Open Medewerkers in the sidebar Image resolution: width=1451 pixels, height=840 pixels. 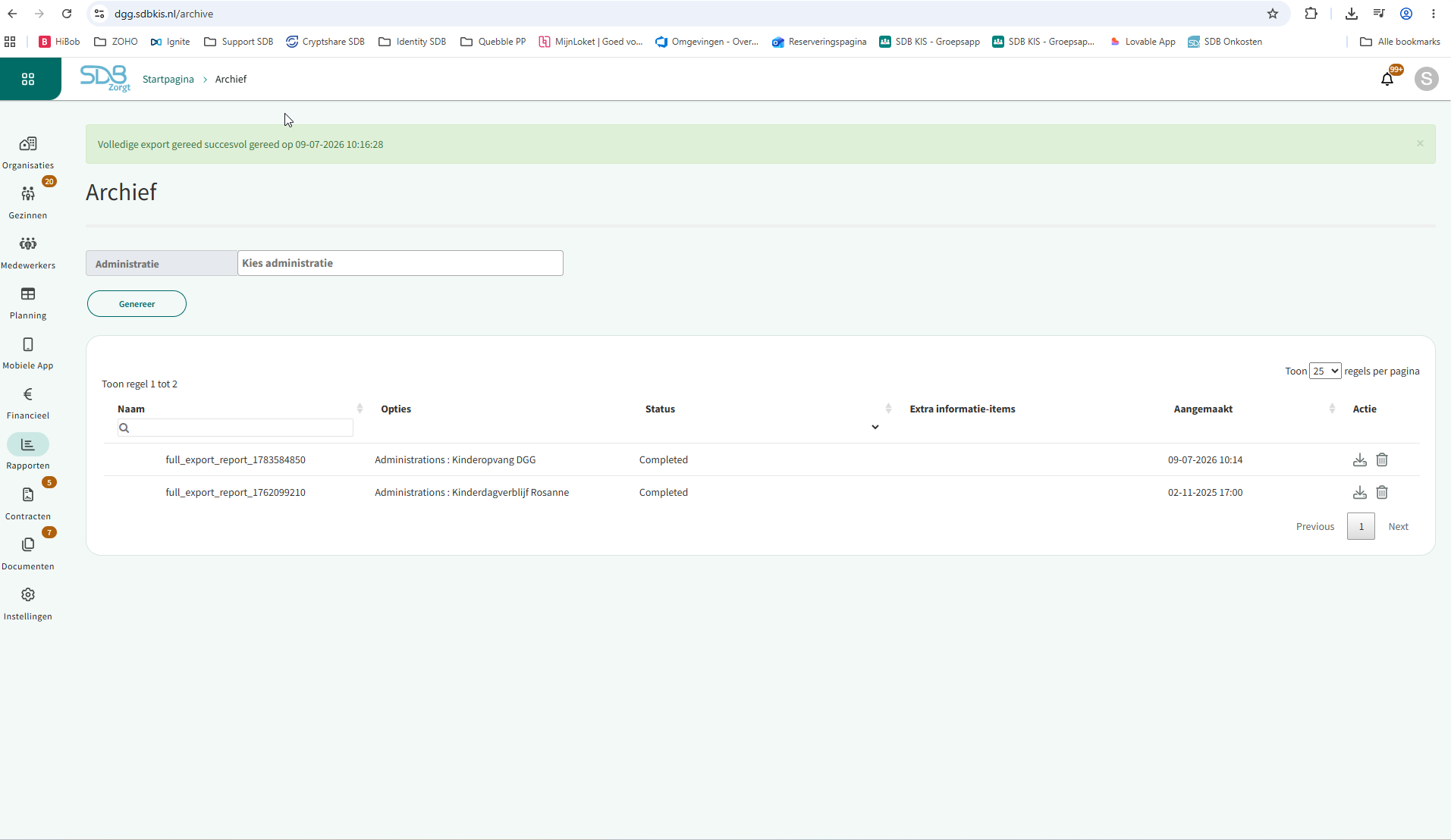tap(28, 252)
